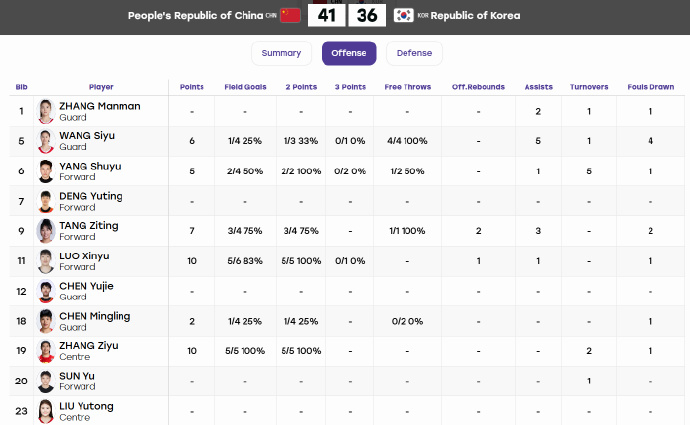Viewport: 690px width, 425px height.
Task: Click the Republic of Korea flag icon
Action: (404, 15)
